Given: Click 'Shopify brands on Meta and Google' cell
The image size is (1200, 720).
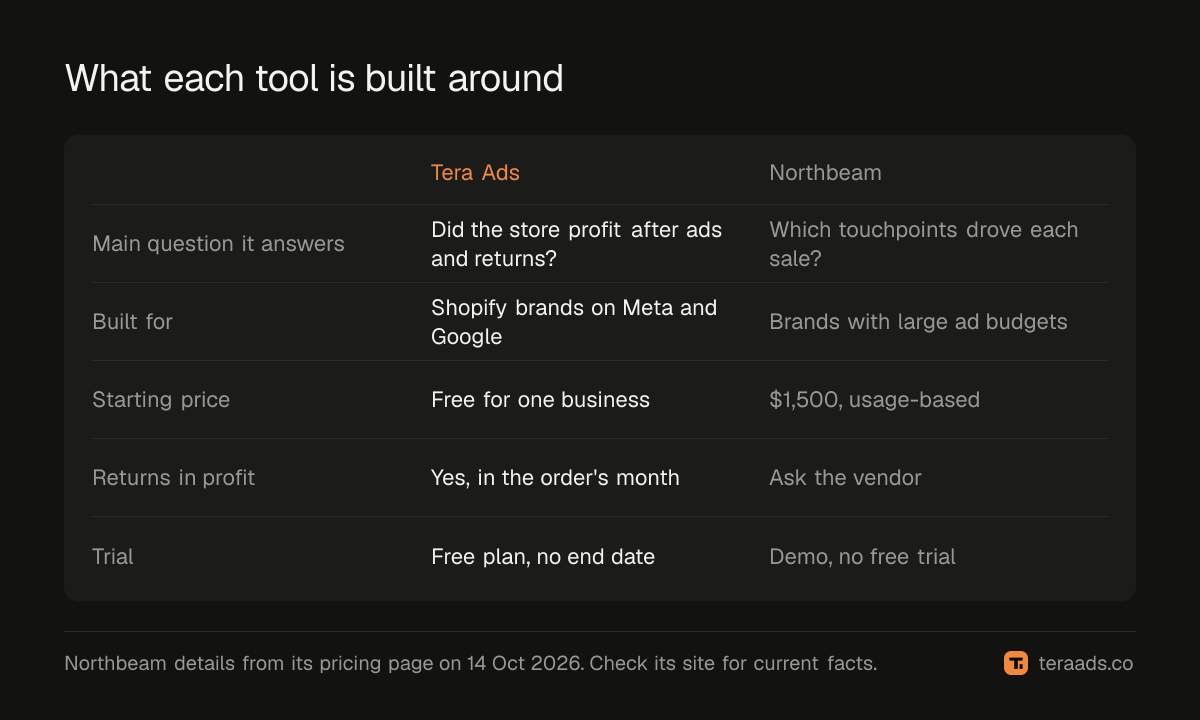Looking at the screenshot, I should pos(574,322).
